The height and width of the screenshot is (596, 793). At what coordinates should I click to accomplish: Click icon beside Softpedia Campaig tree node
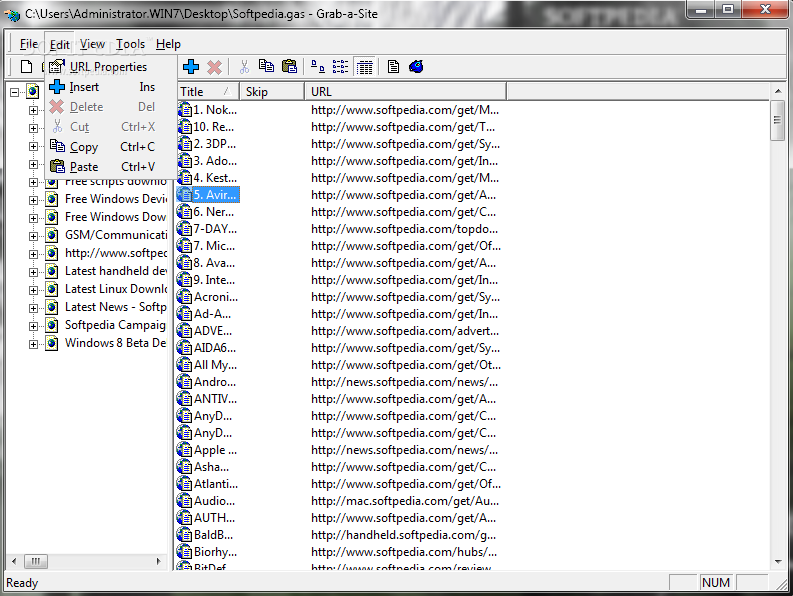coord(52,325)
